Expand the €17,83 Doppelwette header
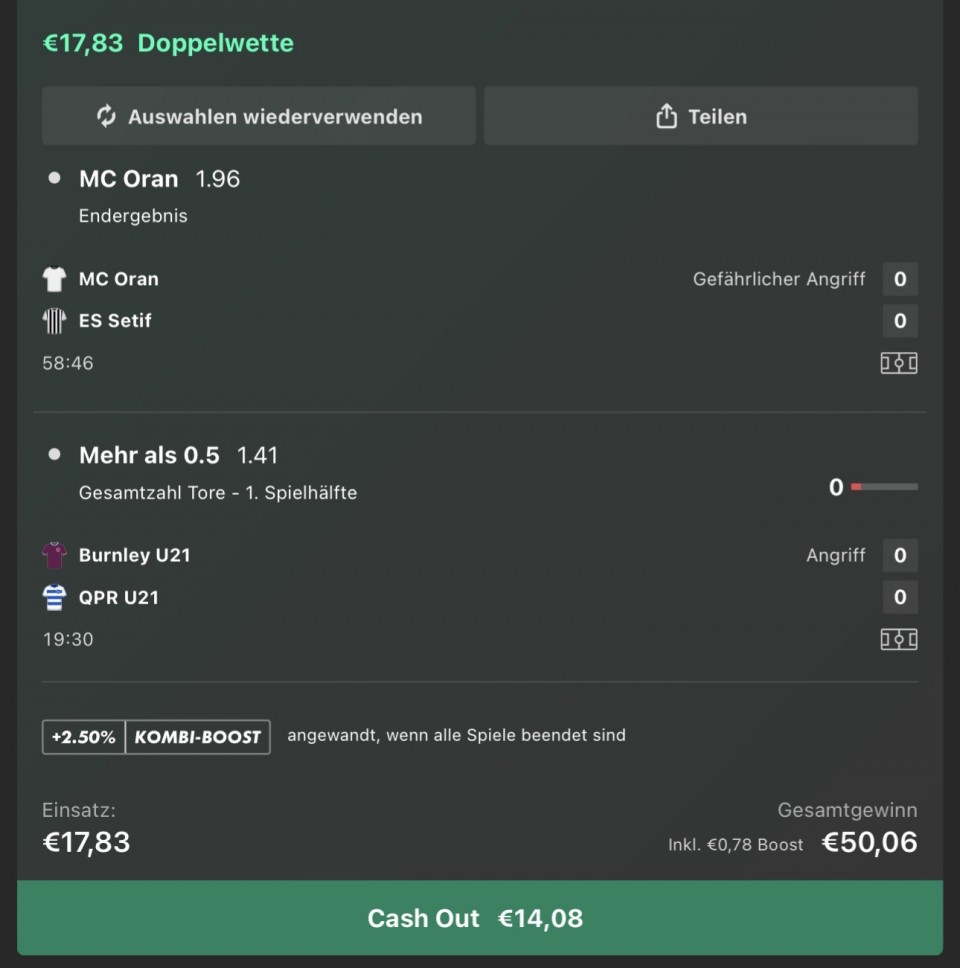Image resolution: width=960 pixels, height=968 pixels. point(168,43)
